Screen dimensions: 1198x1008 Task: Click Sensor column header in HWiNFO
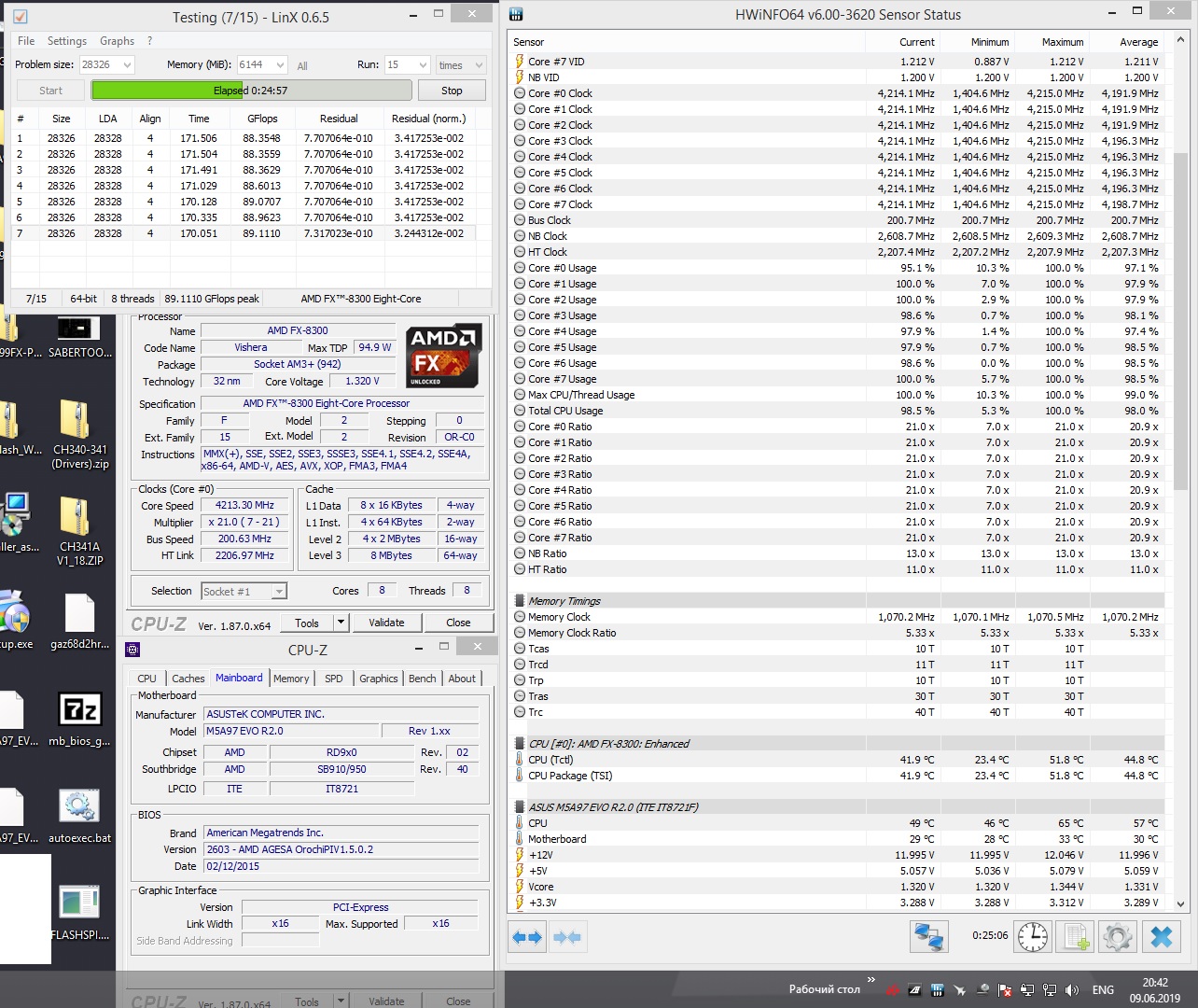pos(688,42)
